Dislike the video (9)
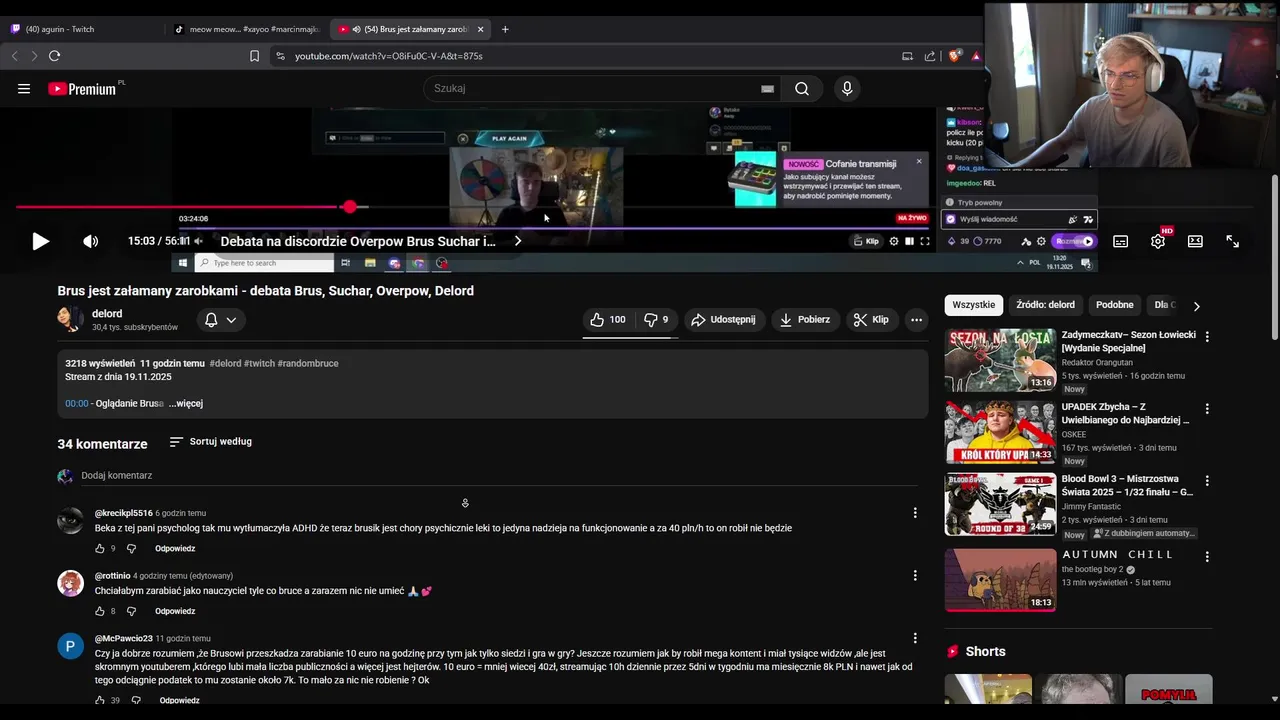The width and height of the screenshot is (1280, 720). point(656,320)
